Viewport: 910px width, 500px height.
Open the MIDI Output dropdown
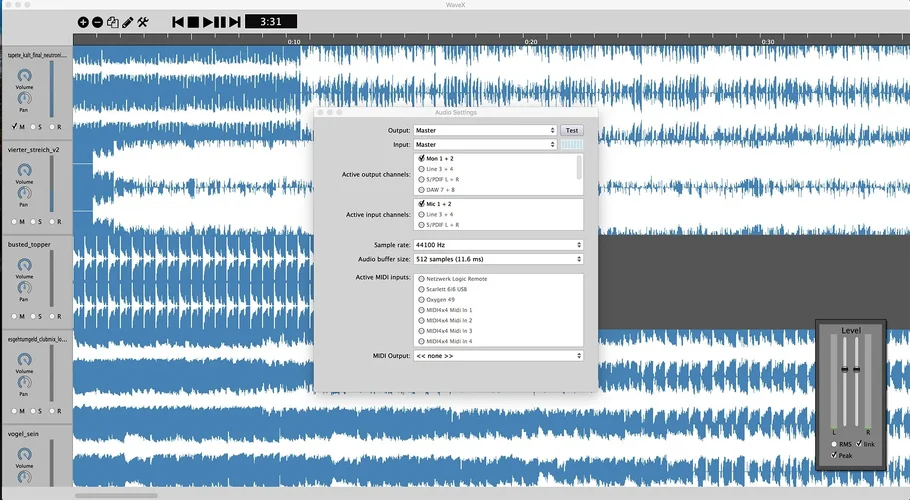click(498, 356)
